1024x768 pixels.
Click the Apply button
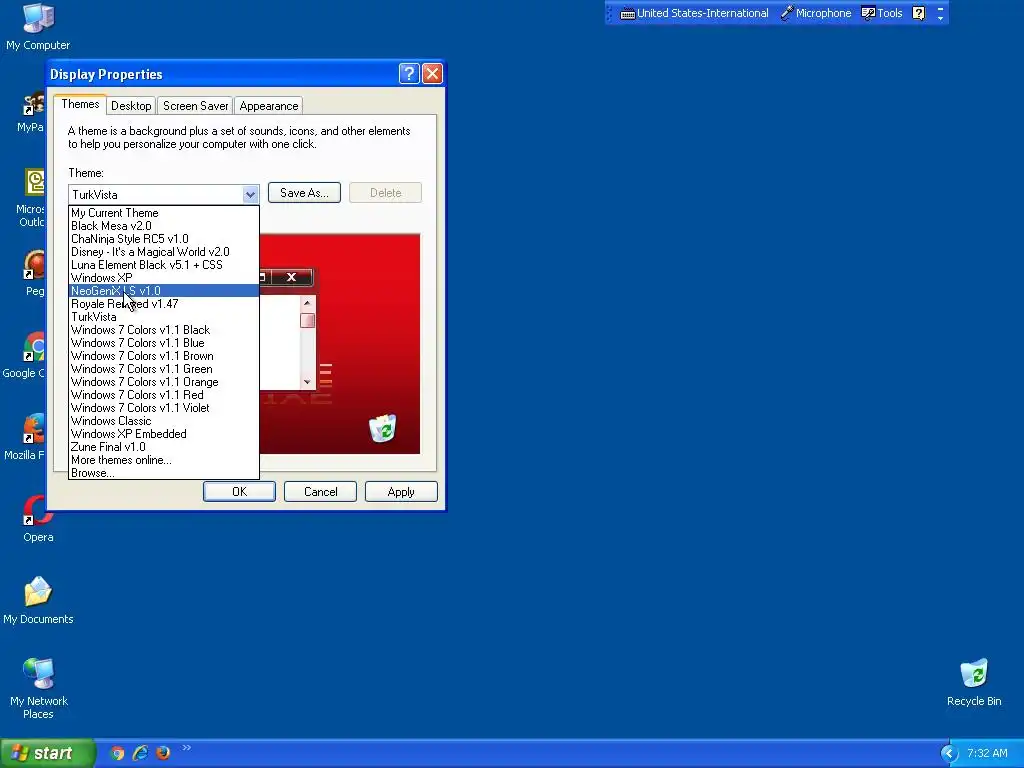[401, 492]
